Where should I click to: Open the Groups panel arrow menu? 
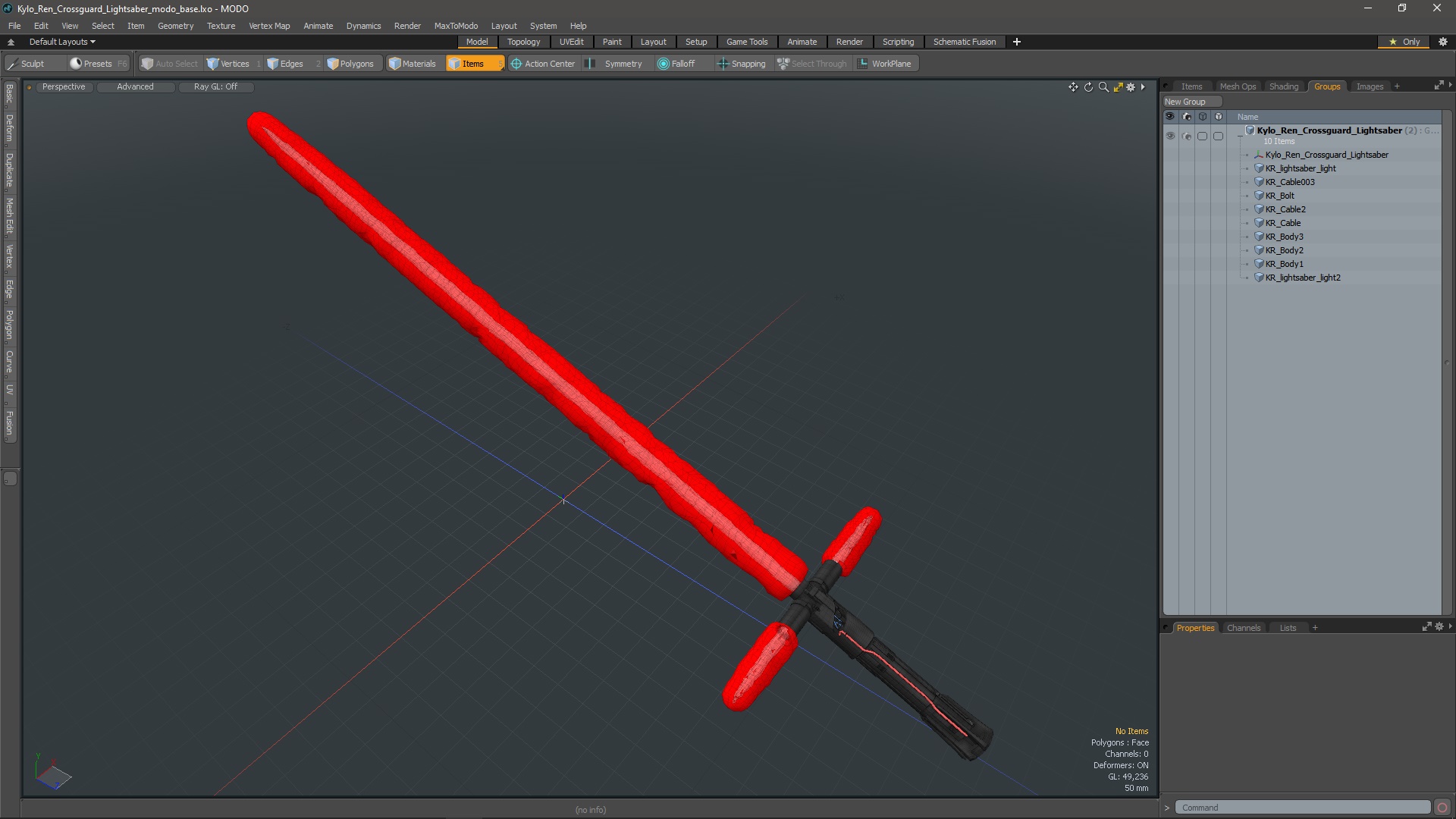point(1450,86)
